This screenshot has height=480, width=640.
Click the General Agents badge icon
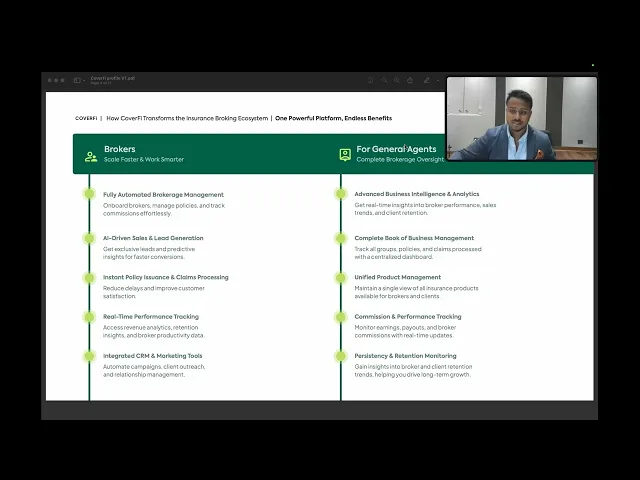[x=345, y=155]
